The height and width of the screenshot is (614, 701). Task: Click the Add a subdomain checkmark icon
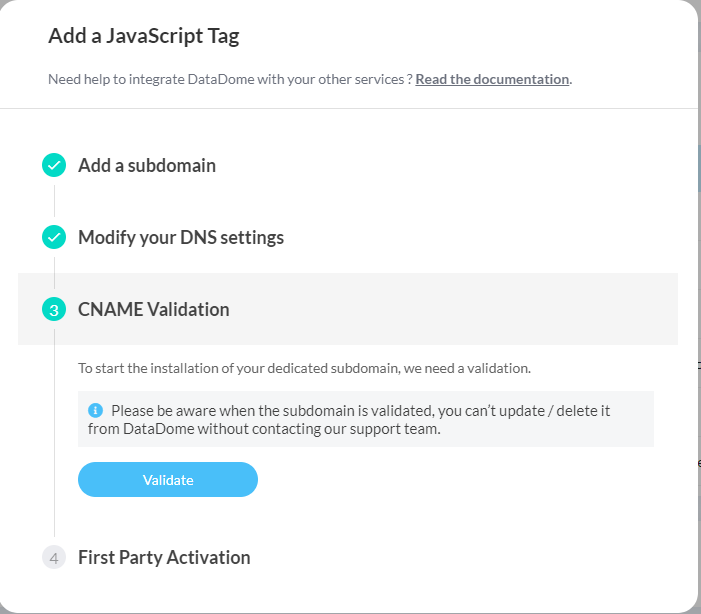coord(54,166)
